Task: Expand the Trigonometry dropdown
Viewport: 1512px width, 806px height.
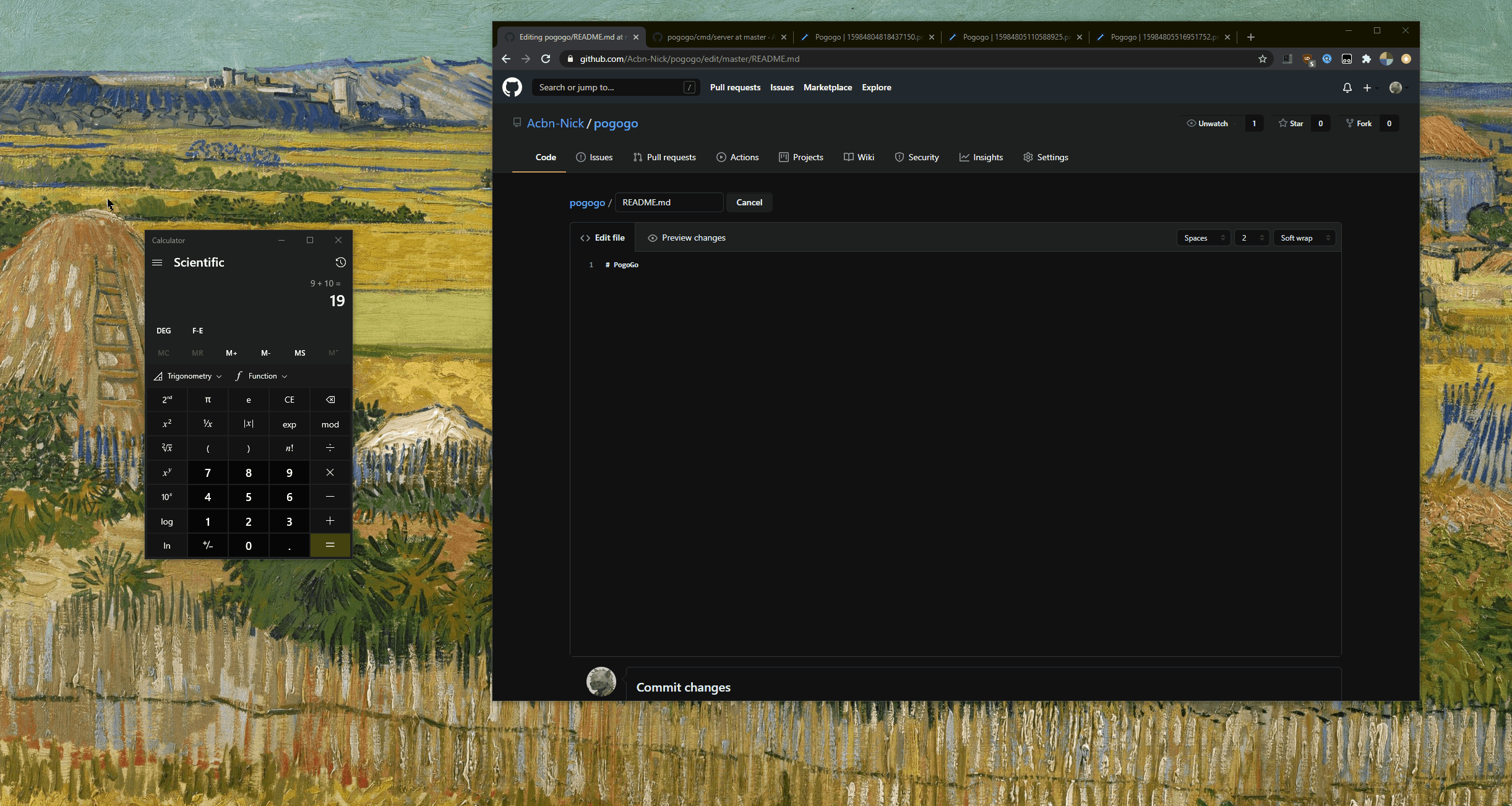Action: (x=188, y=376)
